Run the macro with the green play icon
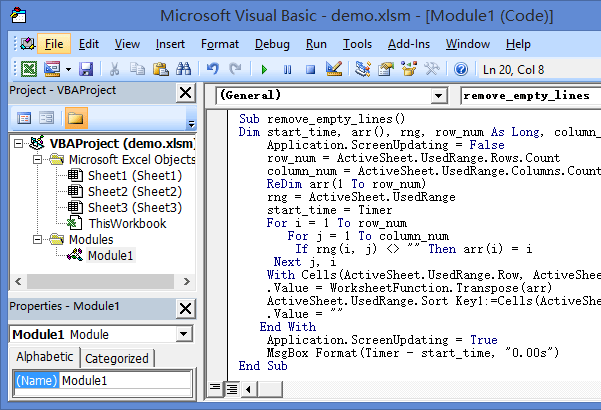Viewport: 601px width, 410px height. (x=264, y=69)
